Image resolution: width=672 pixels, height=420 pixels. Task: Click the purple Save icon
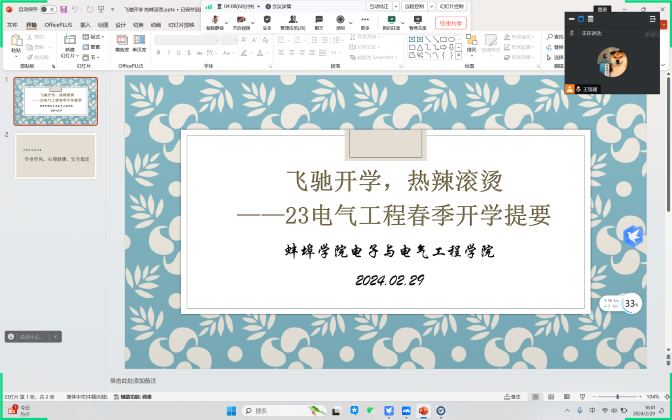[x=63, y=9]
